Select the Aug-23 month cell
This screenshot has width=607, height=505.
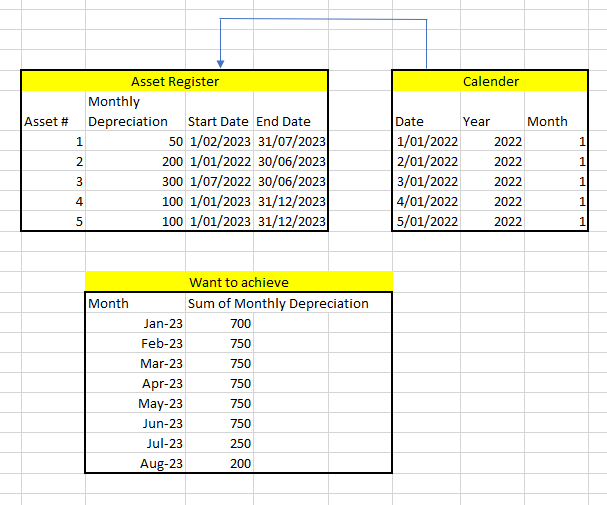point(135,463)
